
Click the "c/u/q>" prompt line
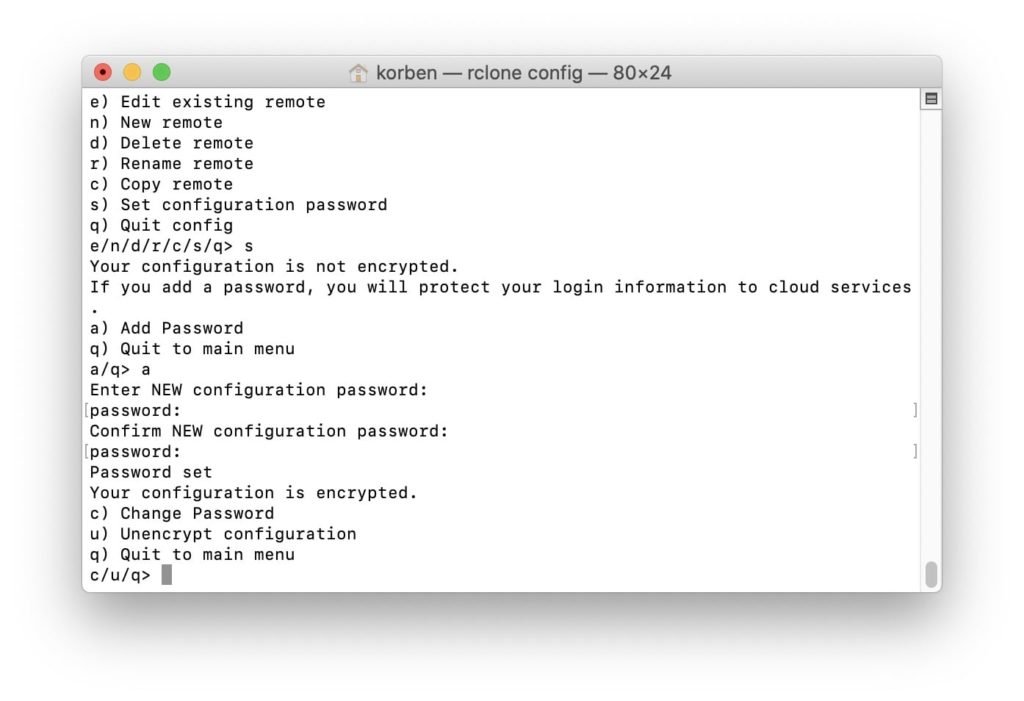tap(122, 574)
